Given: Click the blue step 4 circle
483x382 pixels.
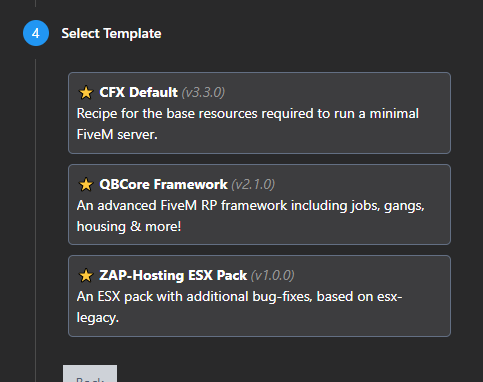Looking at the screenshot, I should [36, 33].
